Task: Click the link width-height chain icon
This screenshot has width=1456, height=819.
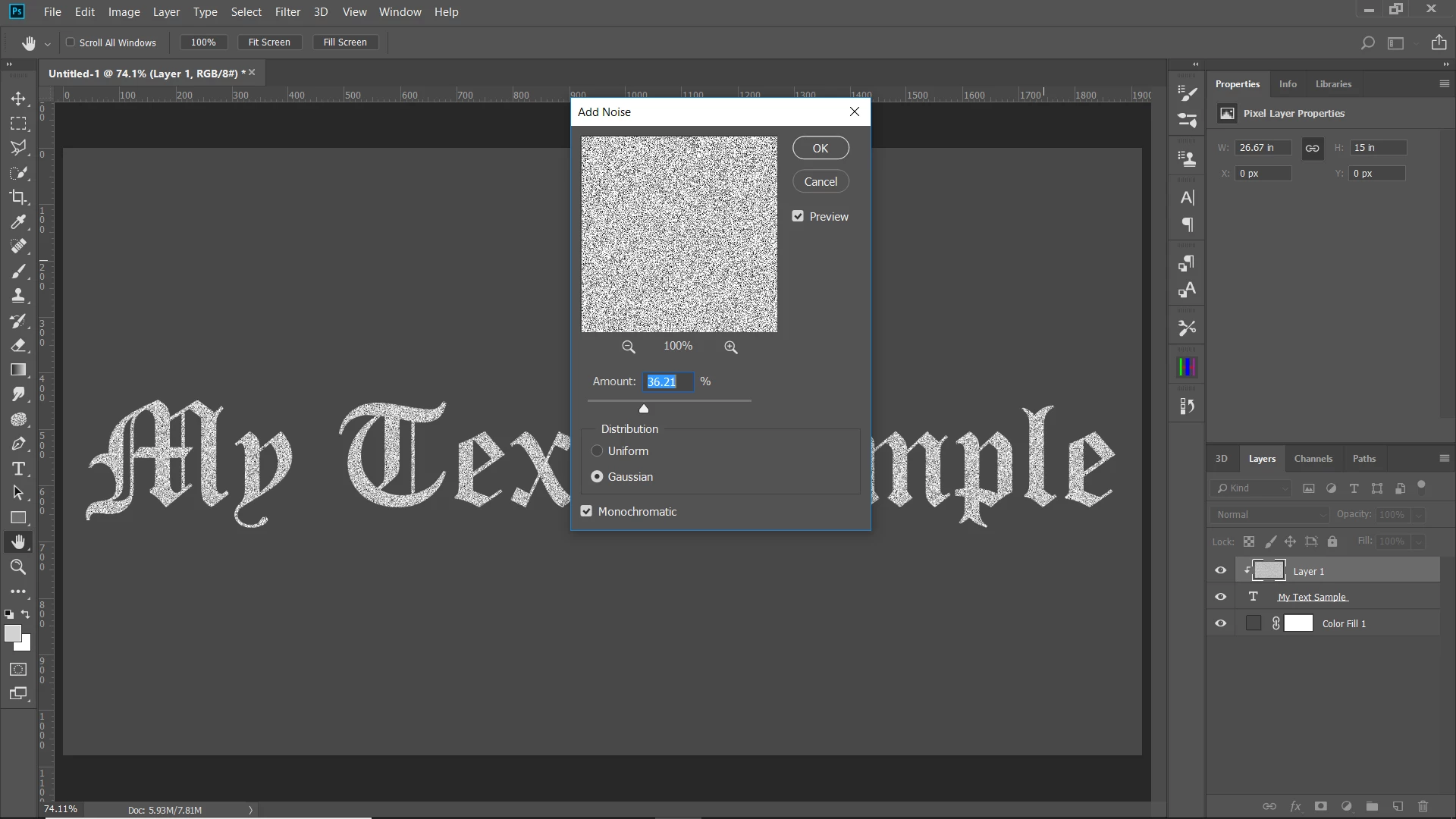Action: (x=1312, y=148)
